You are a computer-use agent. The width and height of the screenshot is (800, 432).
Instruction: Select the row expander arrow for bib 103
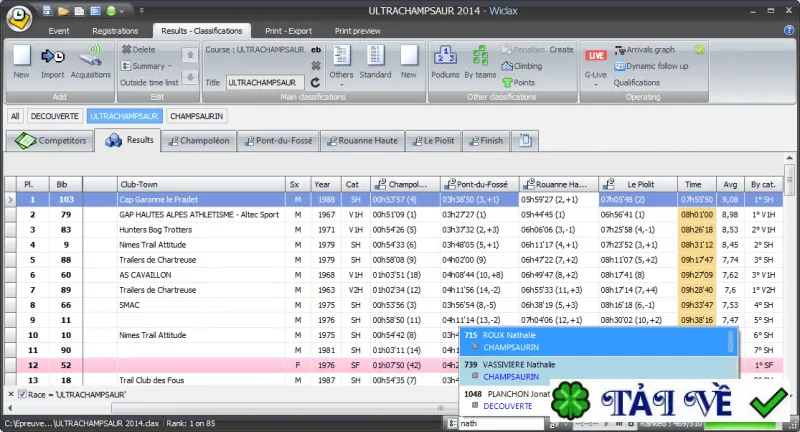pos(10,199)
